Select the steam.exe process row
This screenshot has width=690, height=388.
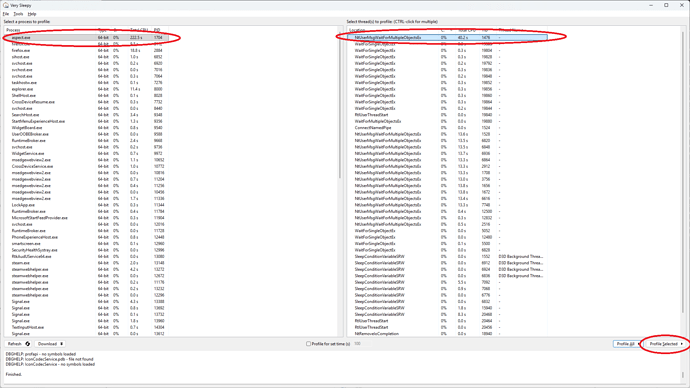[x=87, y=263]
